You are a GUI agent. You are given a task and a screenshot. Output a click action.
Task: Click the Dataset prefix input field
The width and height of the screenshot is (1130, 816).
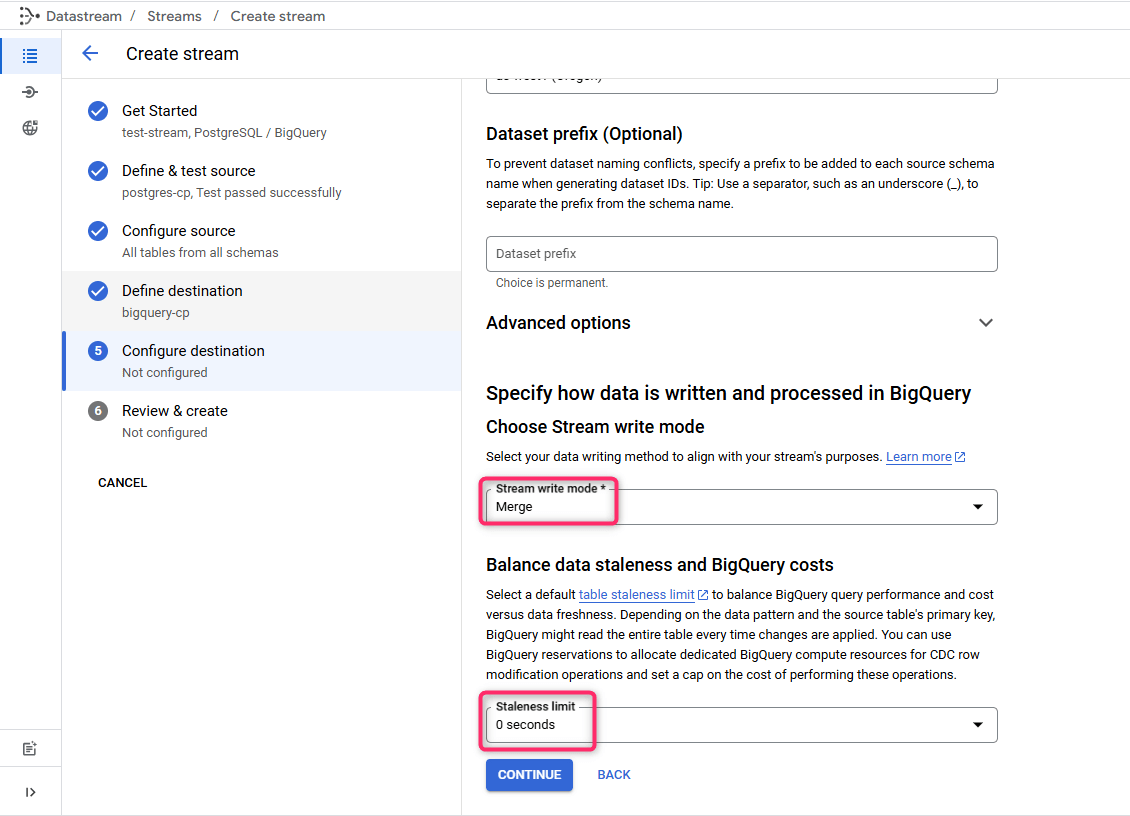pos(742,254)
